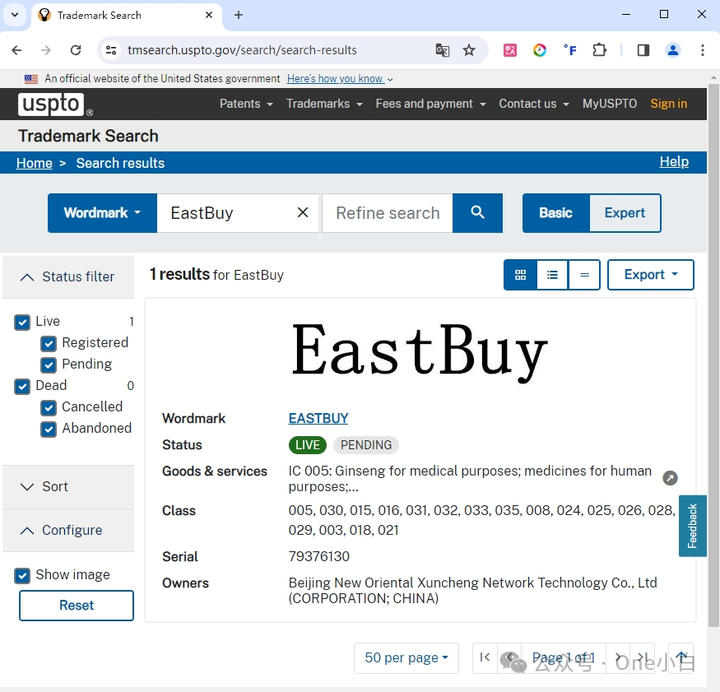The image size is (720, 692).
Task: Switch to grid card view
Action: [x=520, y=275]
